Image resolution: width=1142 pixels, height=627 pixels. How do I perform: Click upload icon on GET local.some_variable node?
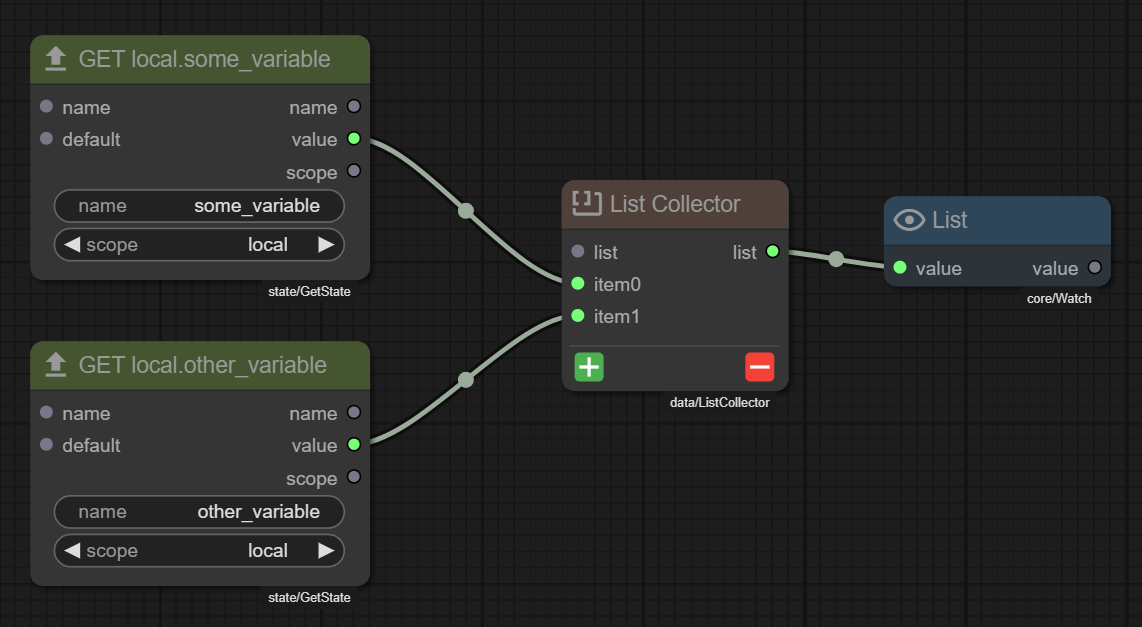56,59
